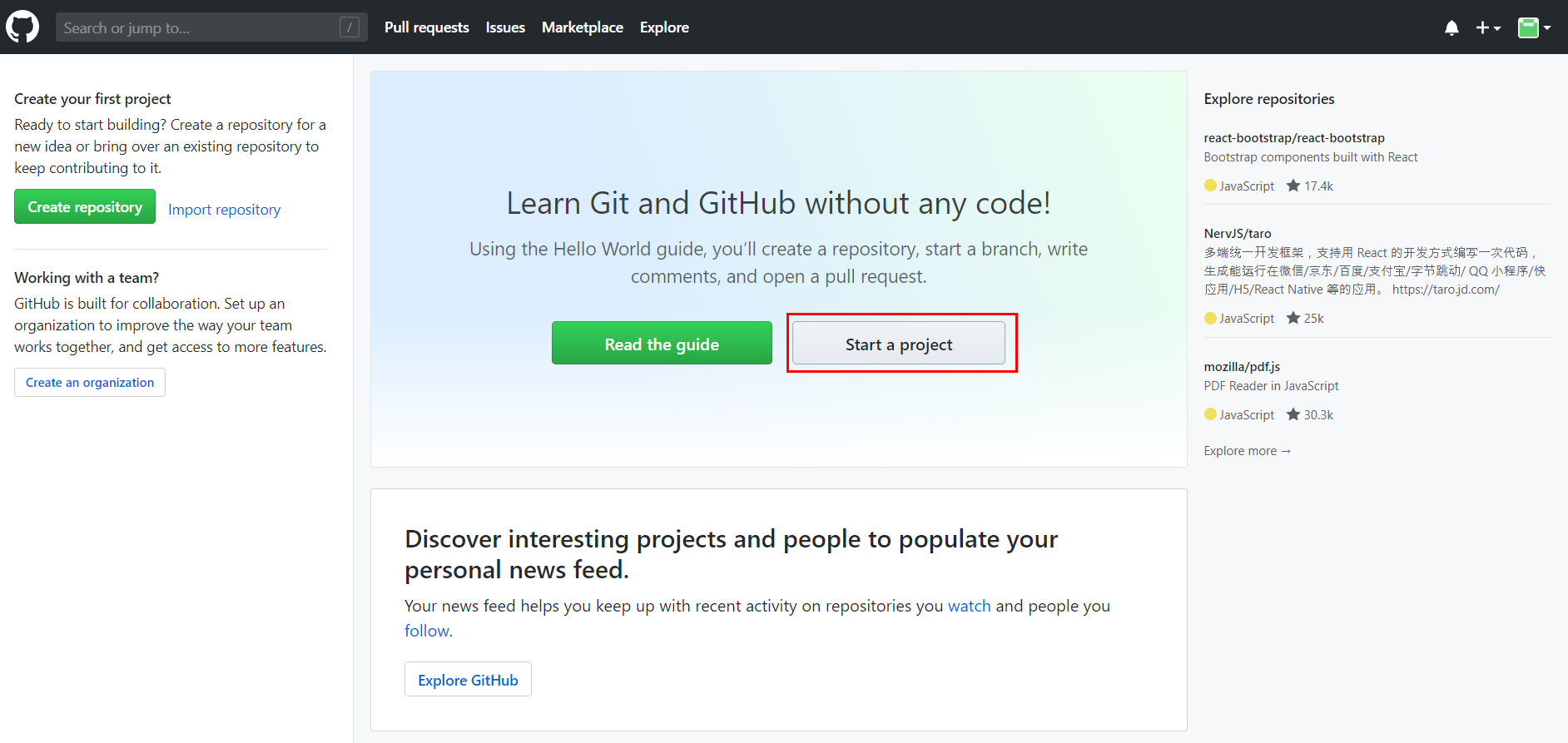1568x743 pixels.
Task: Follow the Import repository link
Action: coord(224,210)
